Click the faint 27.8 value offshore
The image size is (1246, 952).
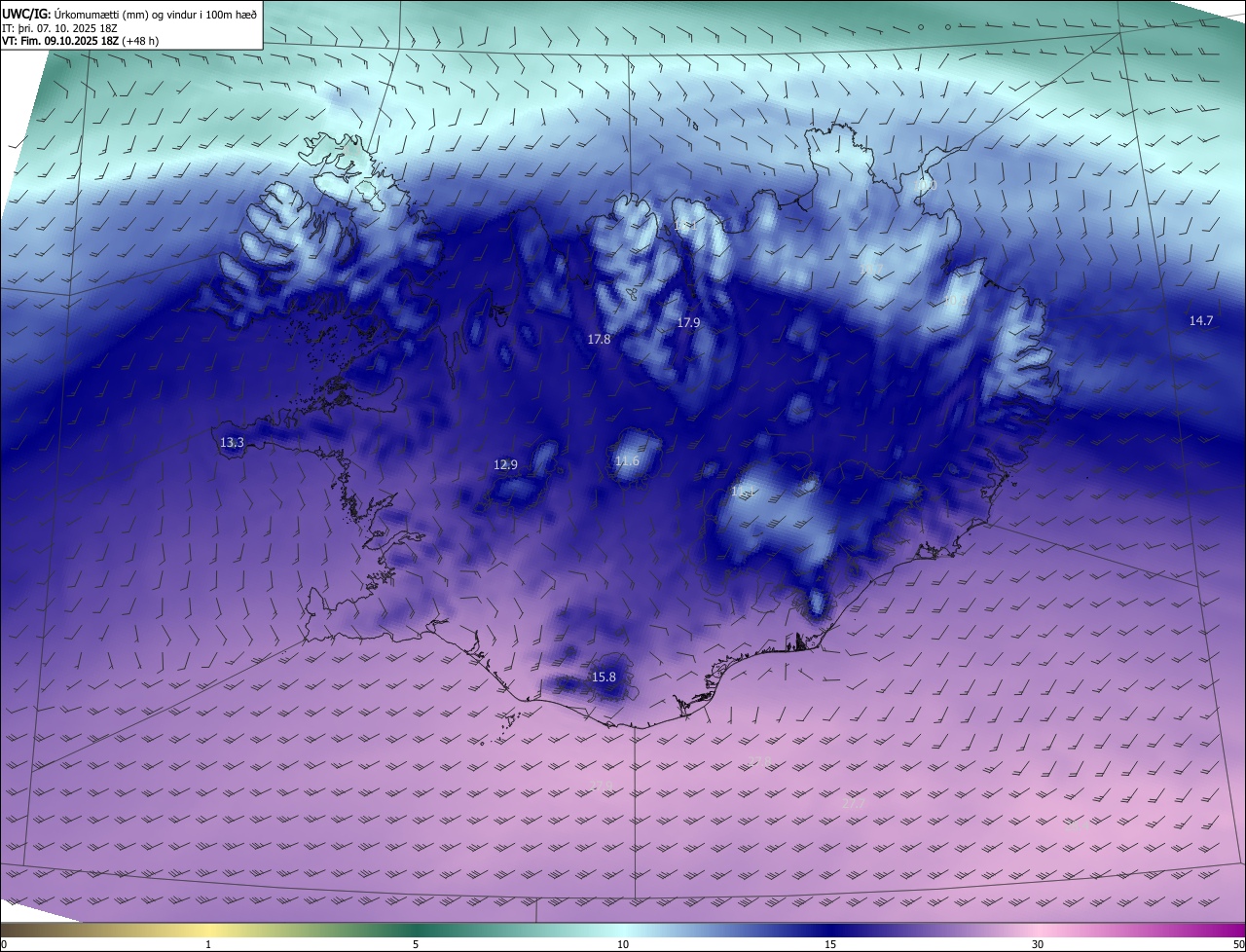(759, 761)
